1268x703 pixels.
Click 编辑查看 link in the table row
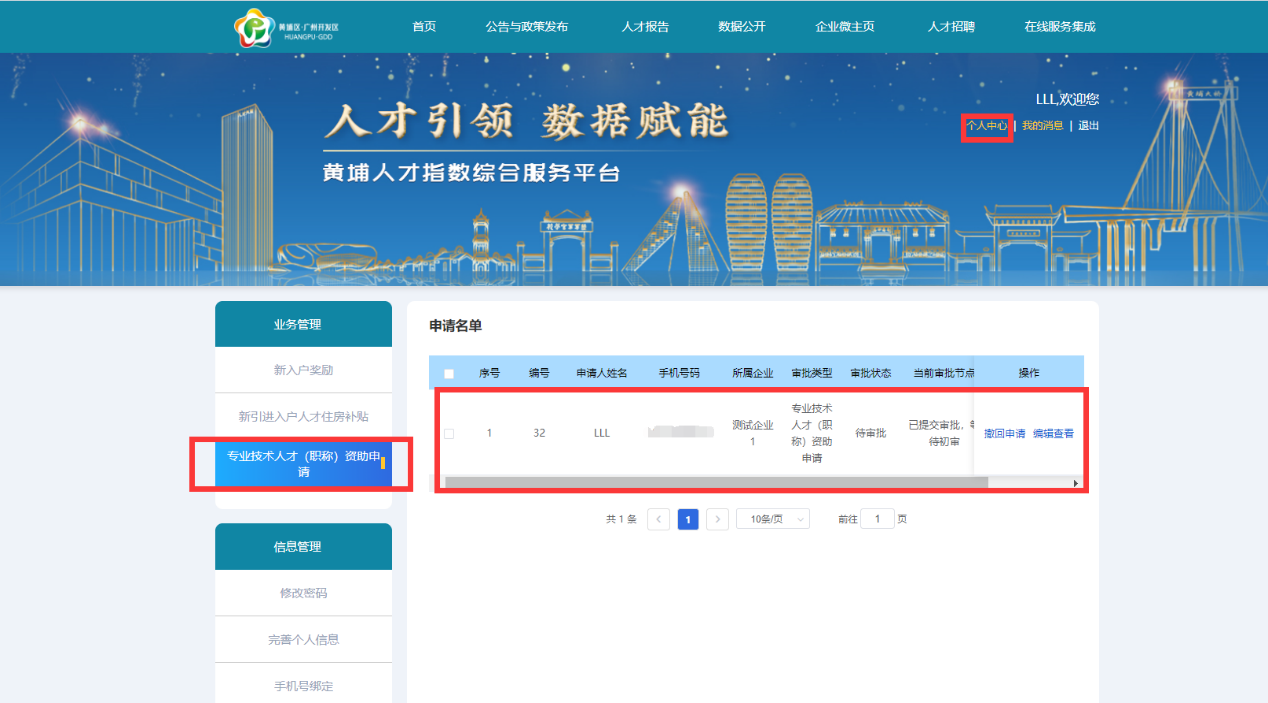[x=1053, y=433]
